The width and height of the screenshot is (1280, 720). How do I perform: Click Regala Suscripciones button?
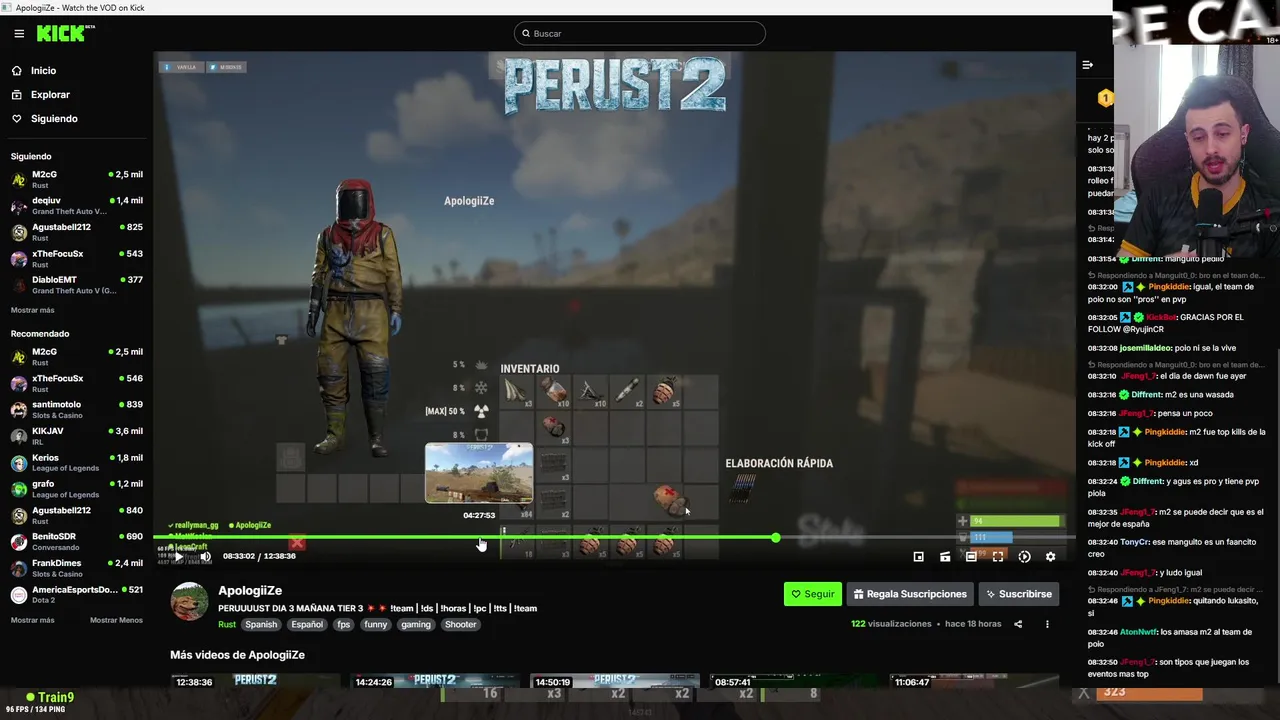(910, 594)
